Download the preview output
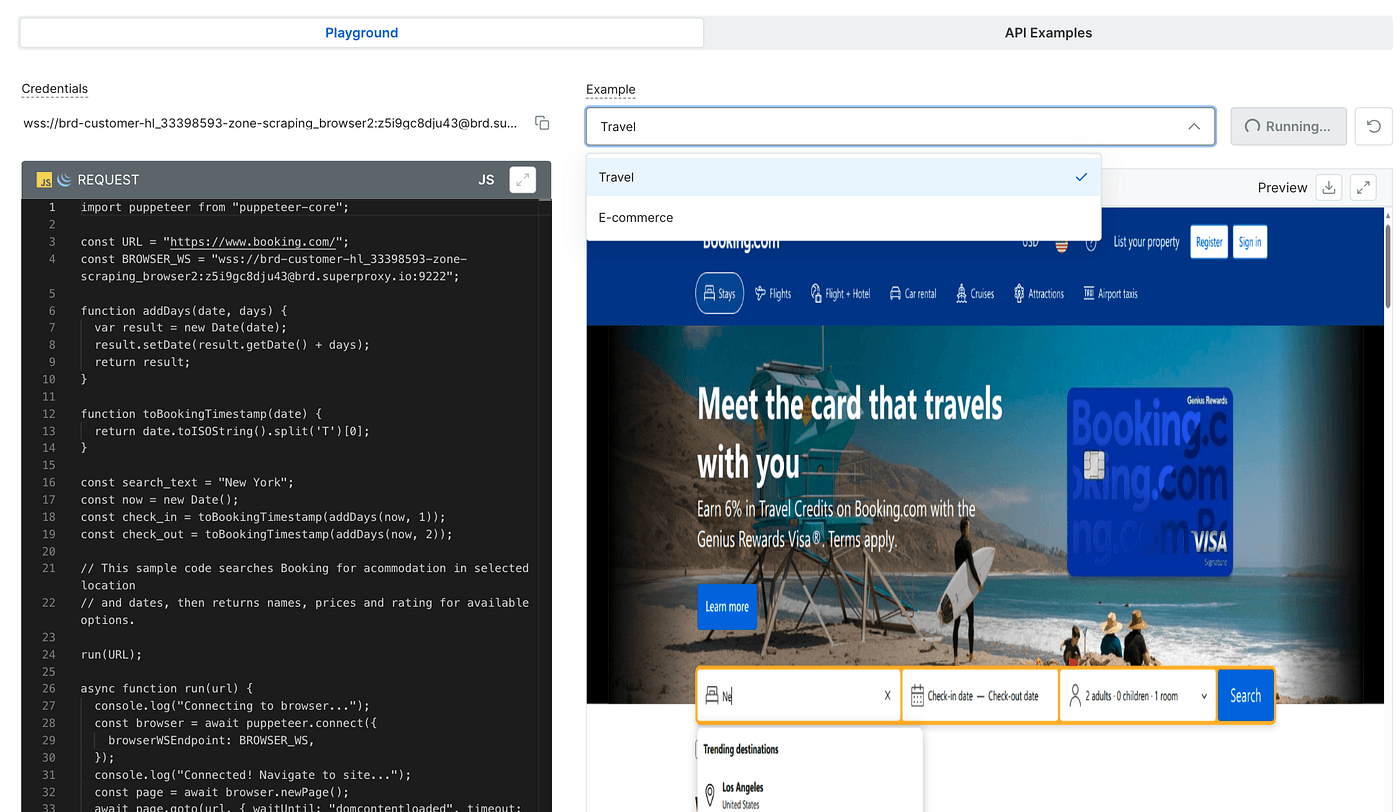 1328,187
